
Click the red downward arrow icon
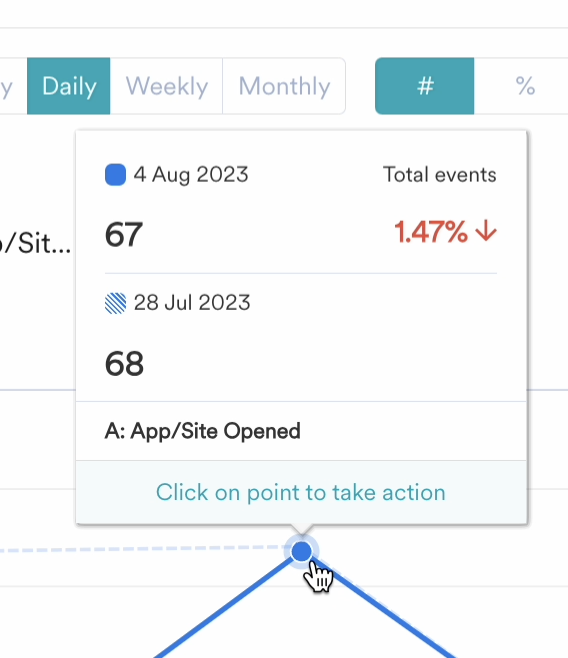(486, 231)
